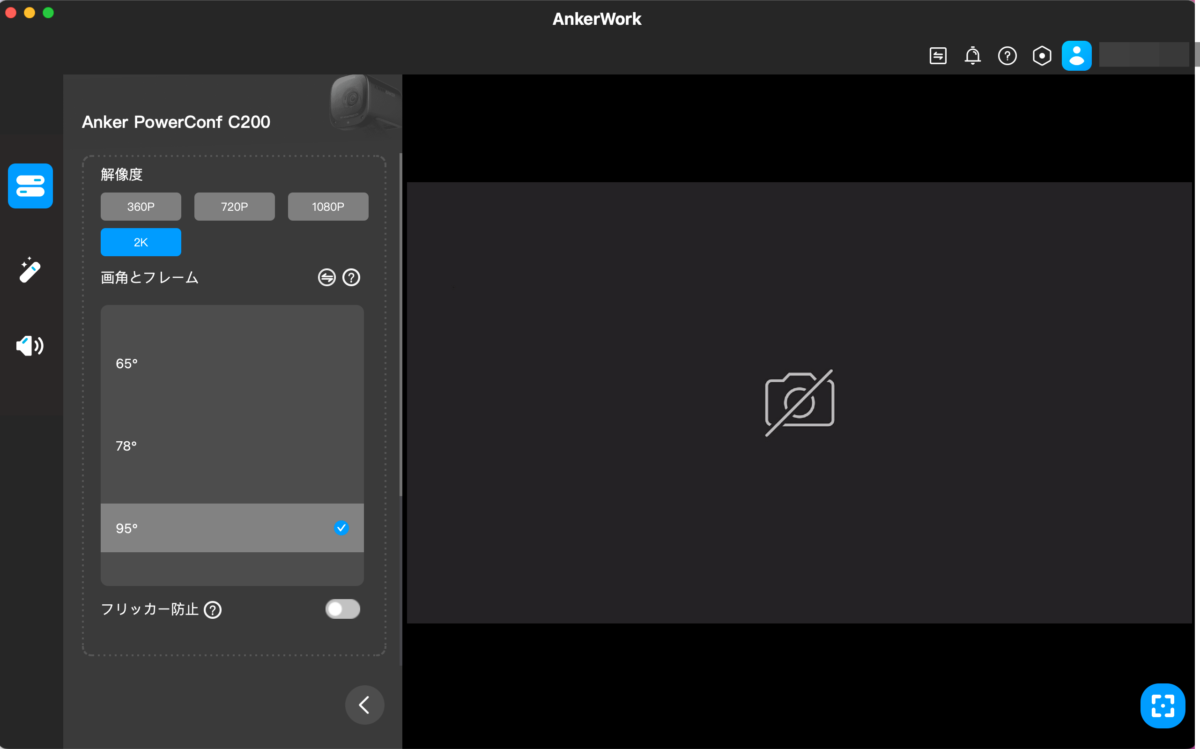Select 720P resolution
The image size is (1200, 749).
pyautogui.click(x=234, y=207)
